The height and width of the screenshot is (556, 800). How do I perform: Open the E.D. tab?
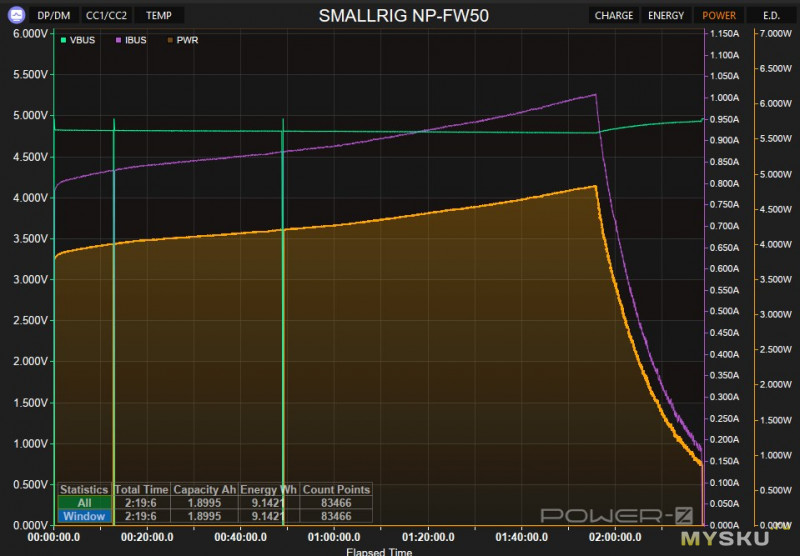[771, 15]
